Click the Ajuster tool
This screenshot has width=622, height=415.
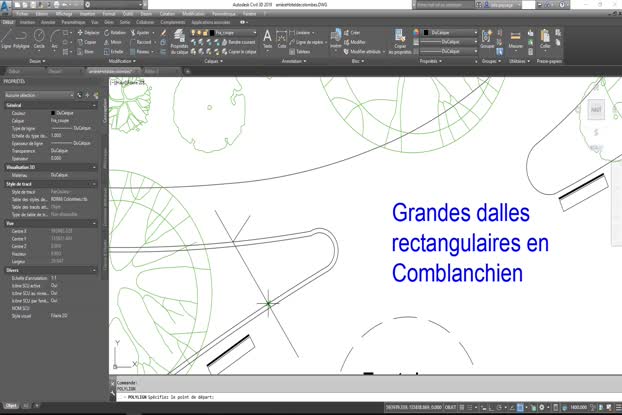140,33
